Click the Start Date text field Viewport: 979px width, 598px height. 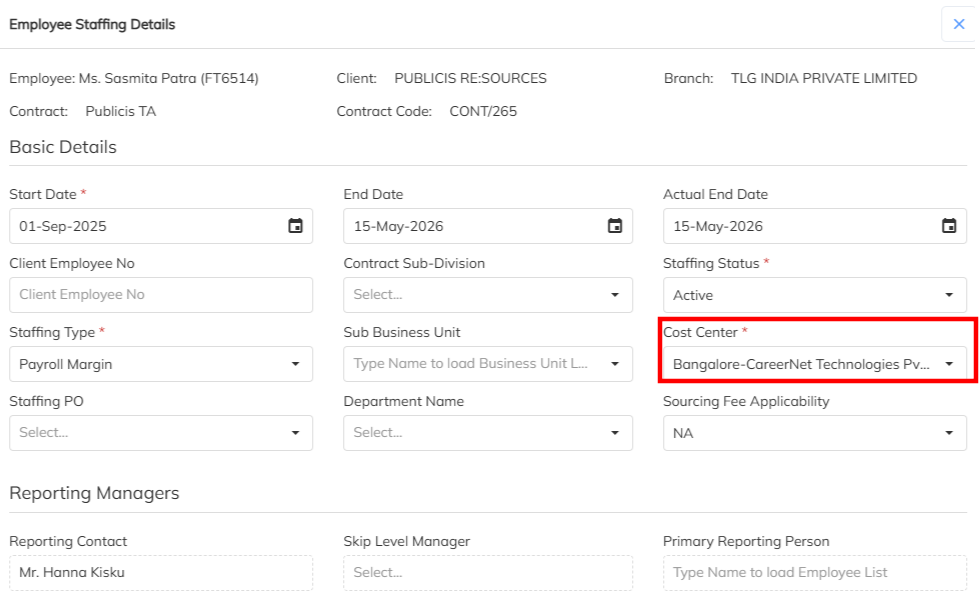140,226
